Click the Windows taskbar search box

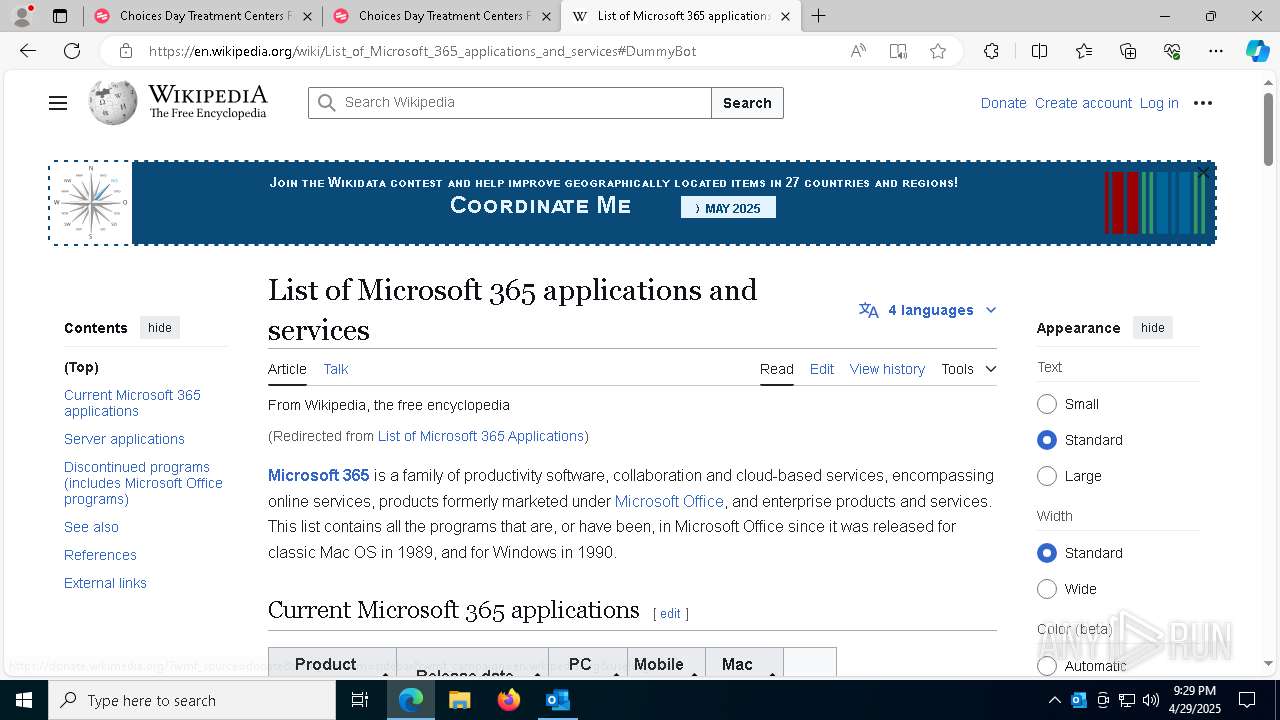pos(192,700)
